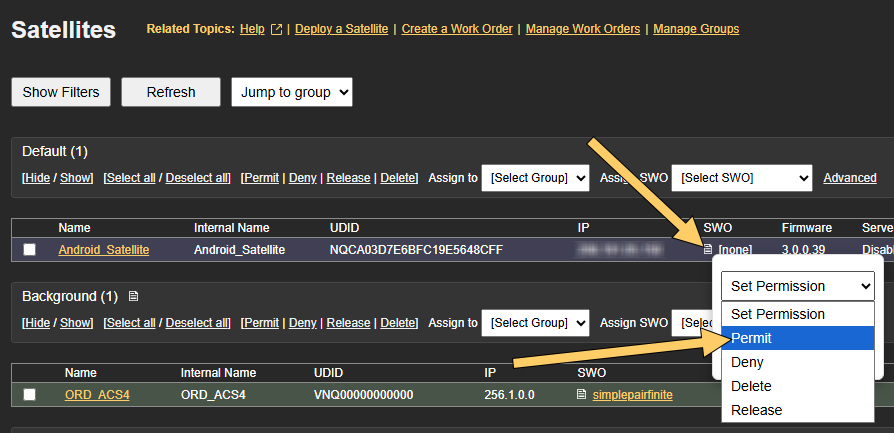Viewport: 894px width, 433px height.
Task: Open the Jump to group dropdown
Action: (291, 92)
